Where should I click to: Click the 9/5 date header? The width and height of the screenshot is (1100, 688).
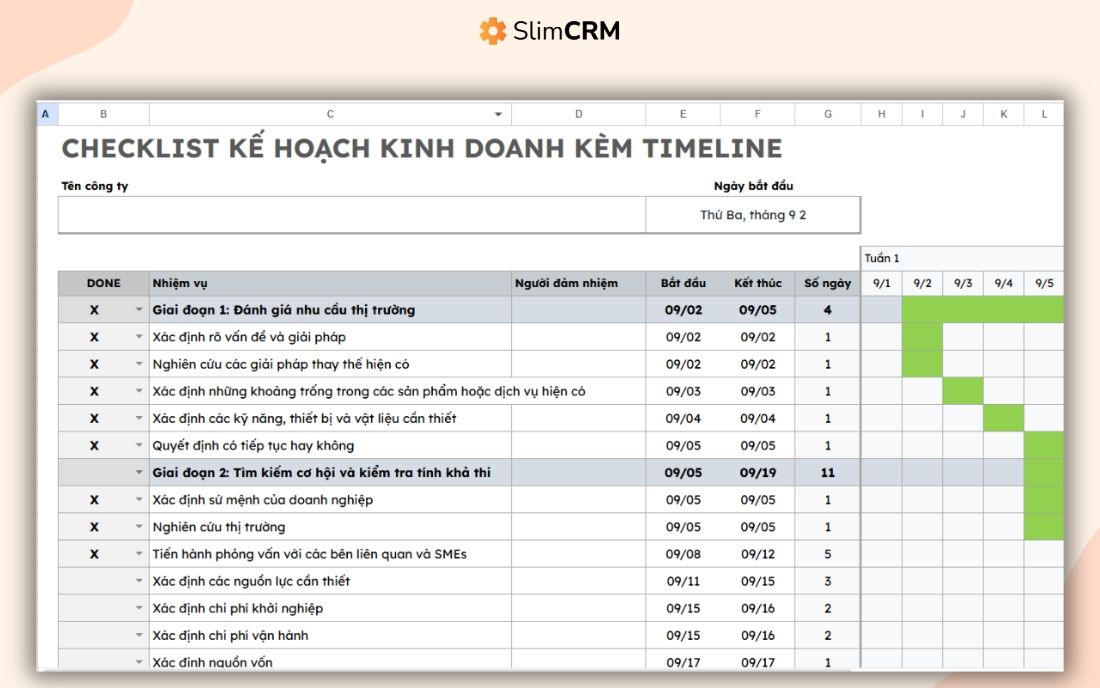pyautogui.click(x=1045, y=283)
